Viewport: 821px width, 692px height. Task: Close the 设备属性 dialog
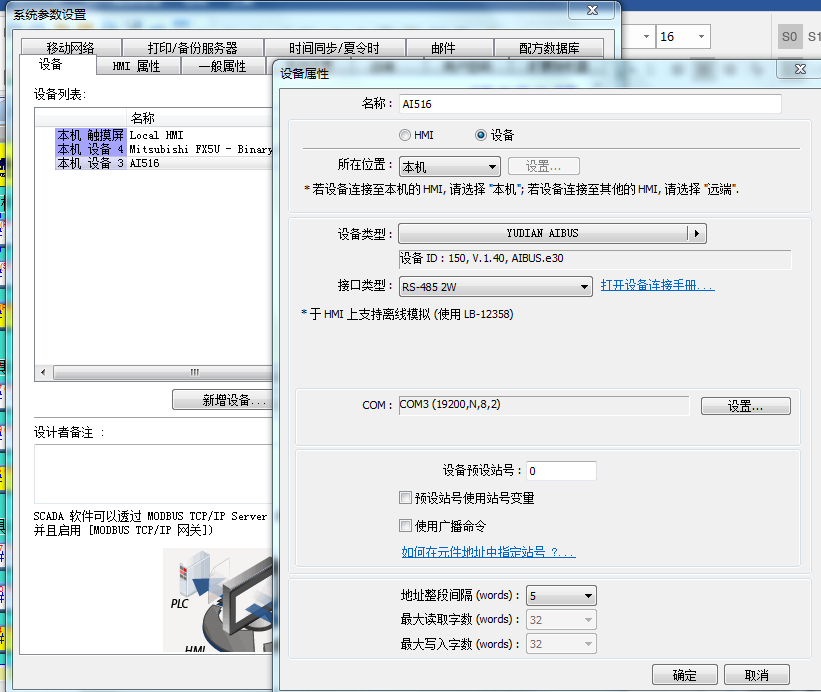[799, 69]
